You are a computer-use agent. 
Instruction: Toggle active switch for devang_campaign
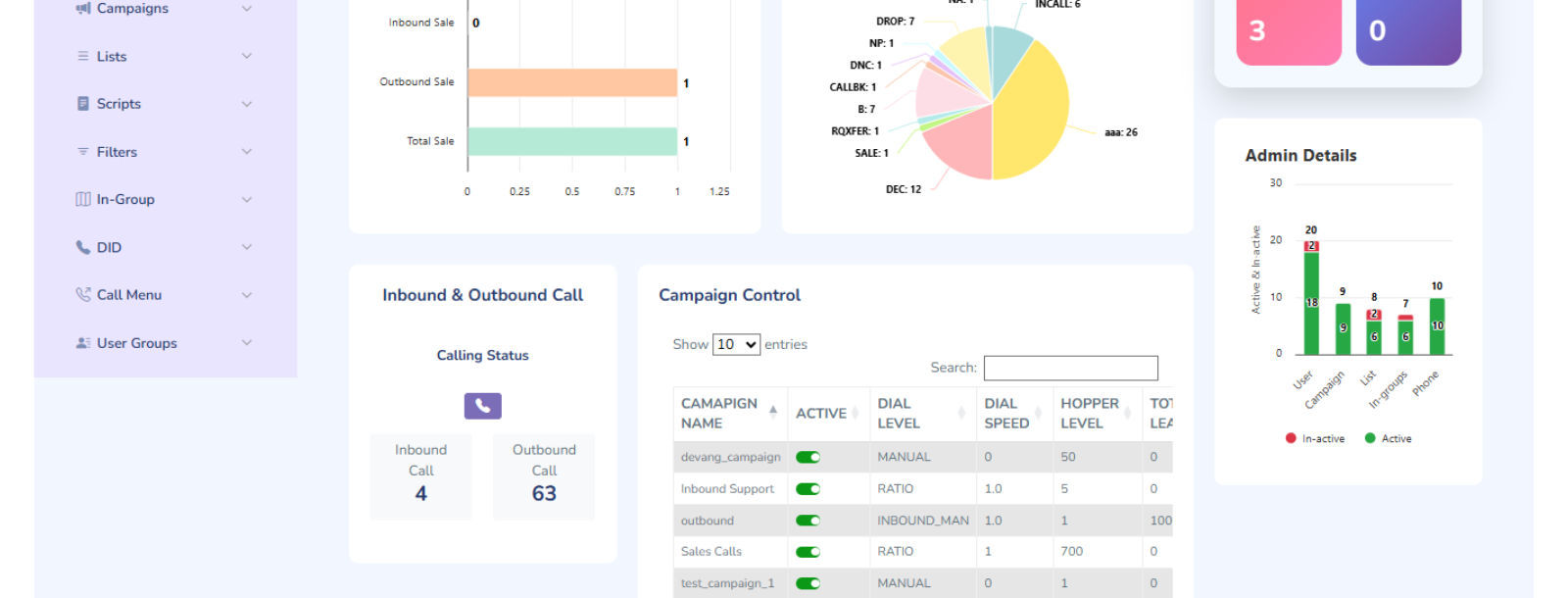coord(808,458)
